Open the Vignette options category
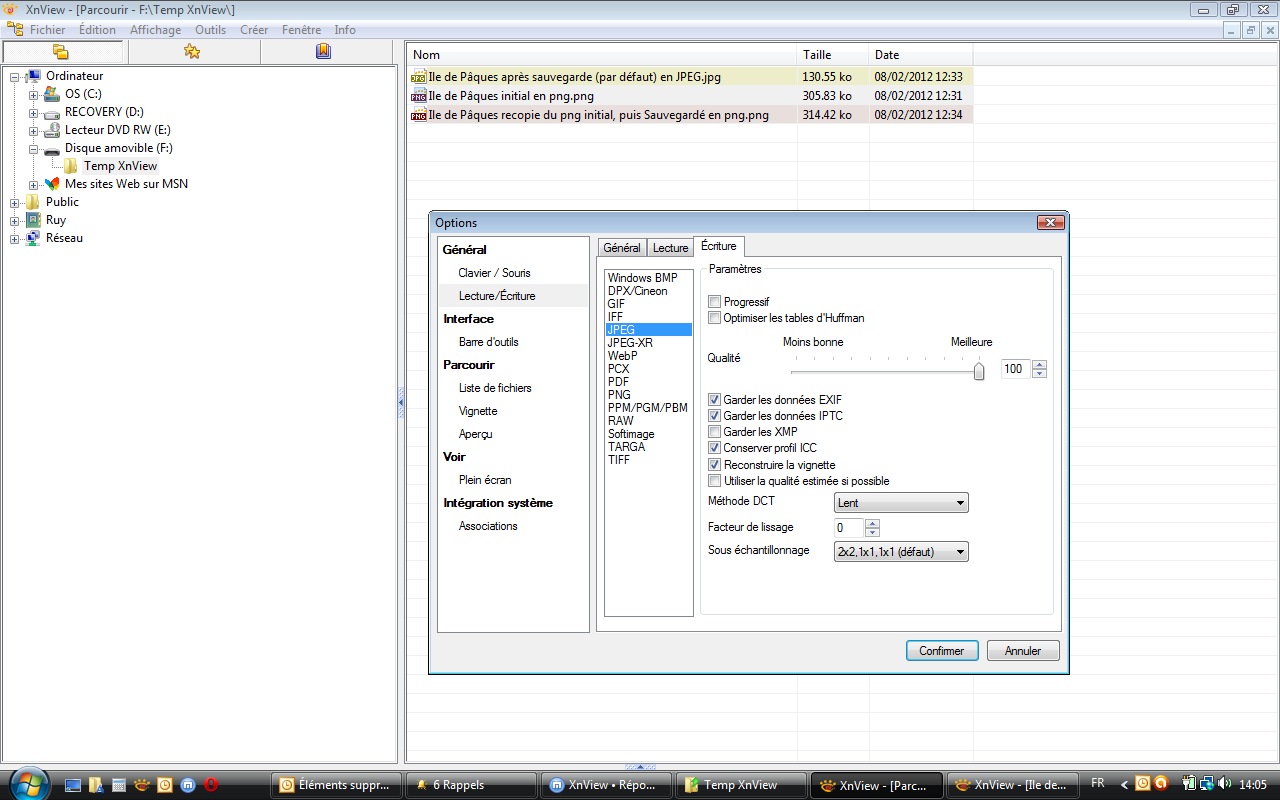 478,411
